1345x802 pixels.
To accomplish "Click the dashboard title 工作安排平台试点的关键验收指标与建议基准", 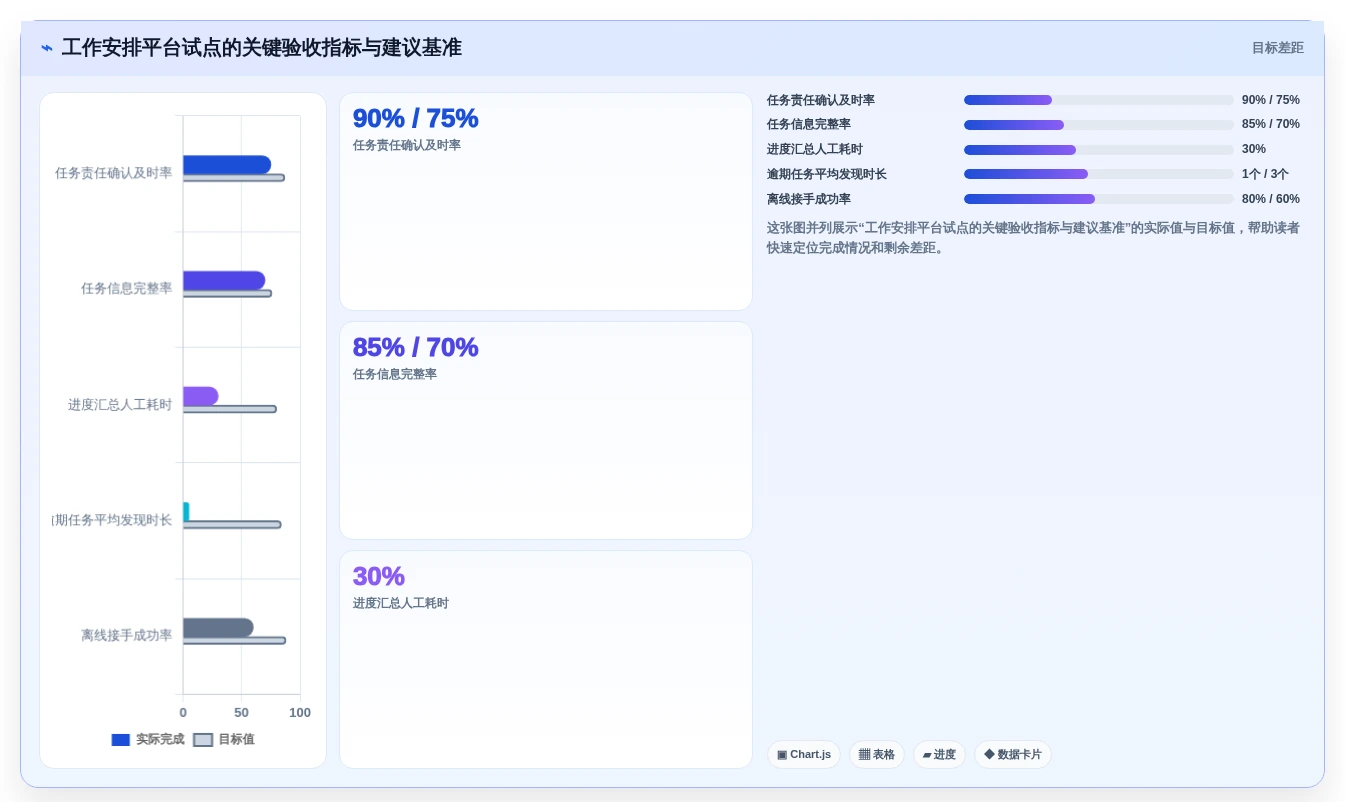I will [x=262, y=48].
